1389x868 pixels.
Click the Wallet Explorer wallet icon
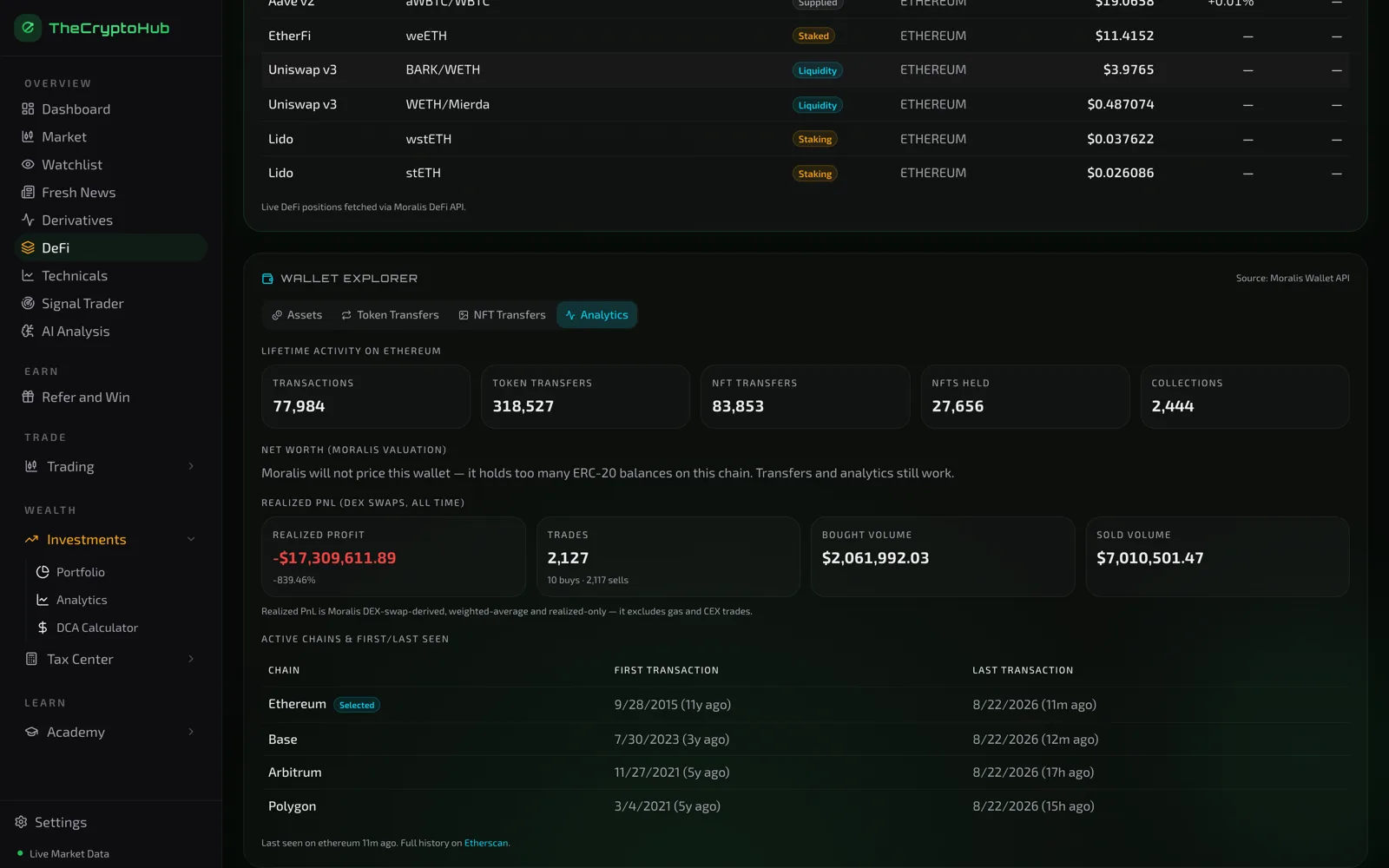point(267,279)
